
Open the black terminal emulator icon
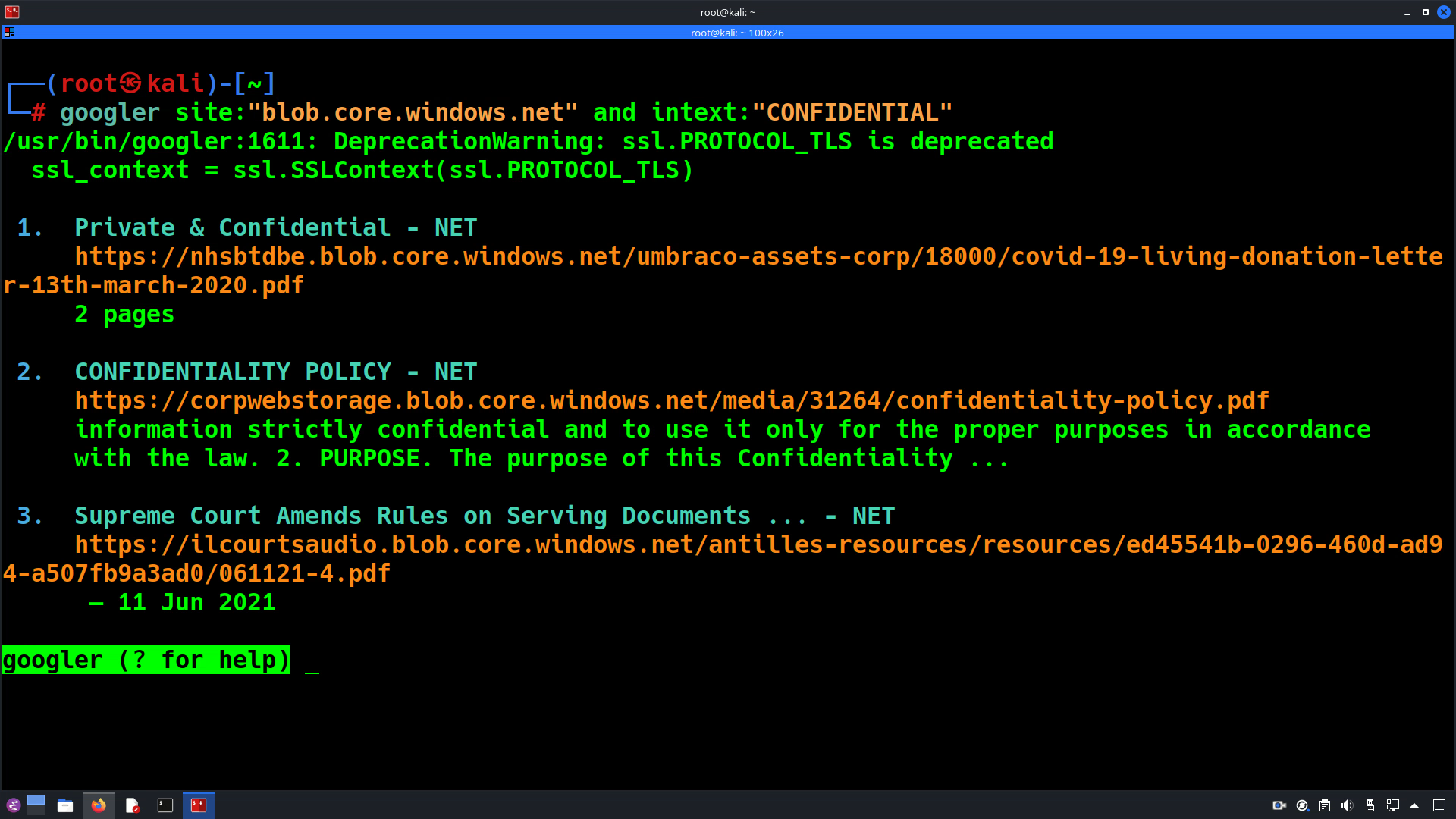click(x=165, y=805)
